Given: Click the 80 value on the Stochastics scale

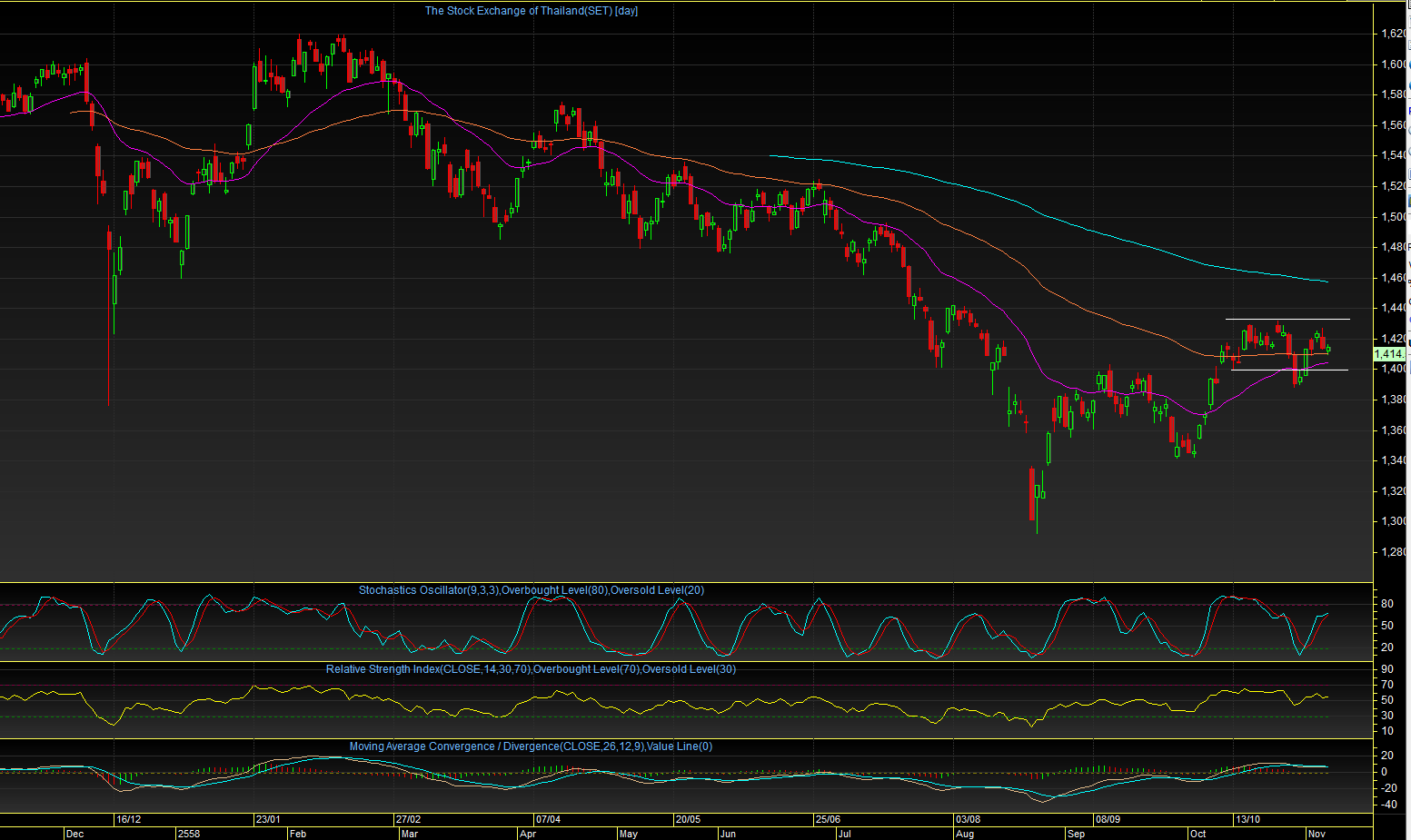Looking at the screenshot, I should coord(1387,604).
